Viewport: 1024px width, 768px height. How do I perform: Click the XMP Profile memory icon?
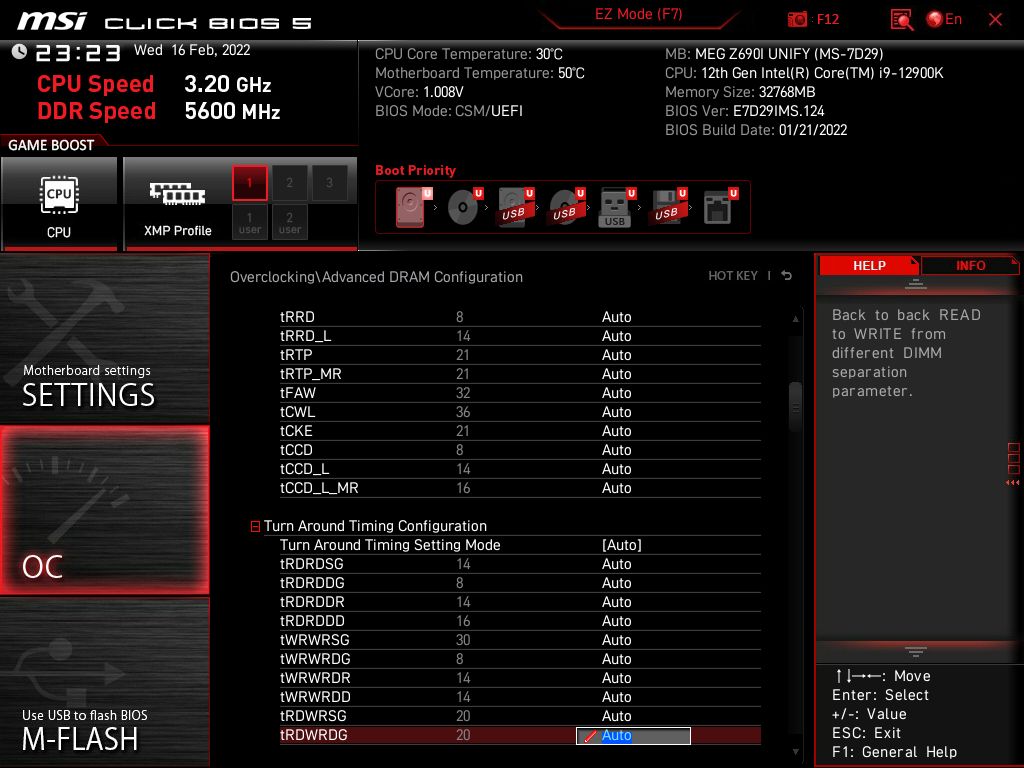(178, 194)
